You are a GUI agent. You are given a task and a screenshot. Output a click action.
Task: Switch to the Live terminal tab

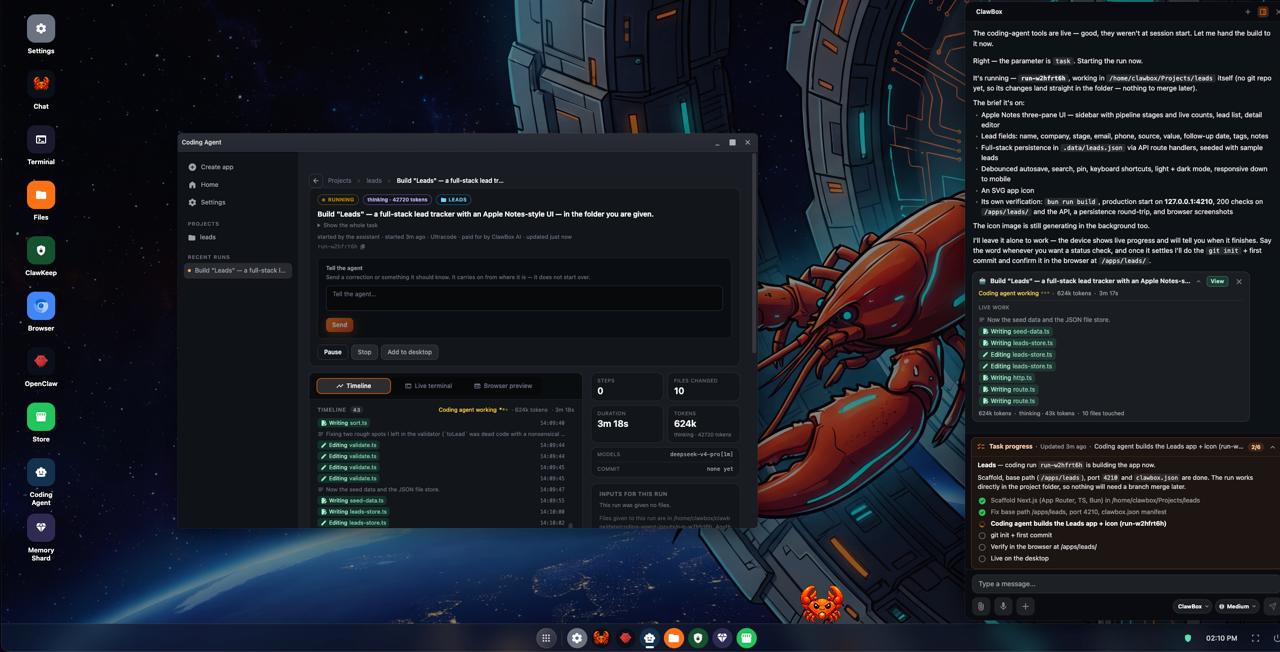pos(428,386)
